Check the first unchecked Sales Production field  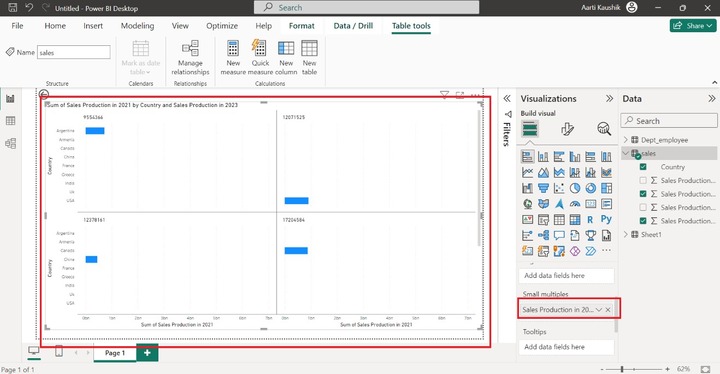point(643,180)
